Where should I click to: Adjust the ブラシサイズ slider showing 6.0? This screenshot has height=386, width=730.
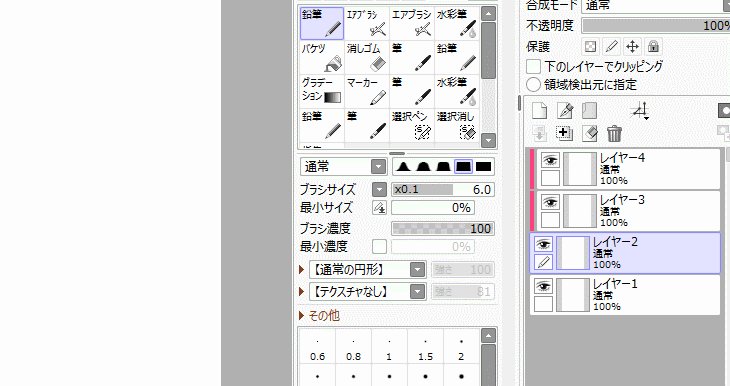[x=443, y=190]
